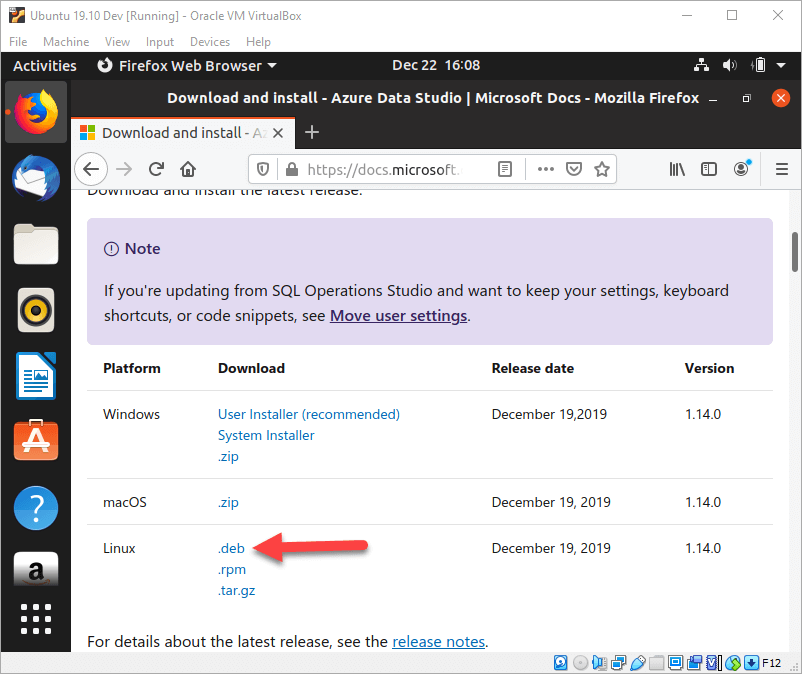802x674 pixels.
Task: Select the Download and install tab
Action: tap(183, 133)
